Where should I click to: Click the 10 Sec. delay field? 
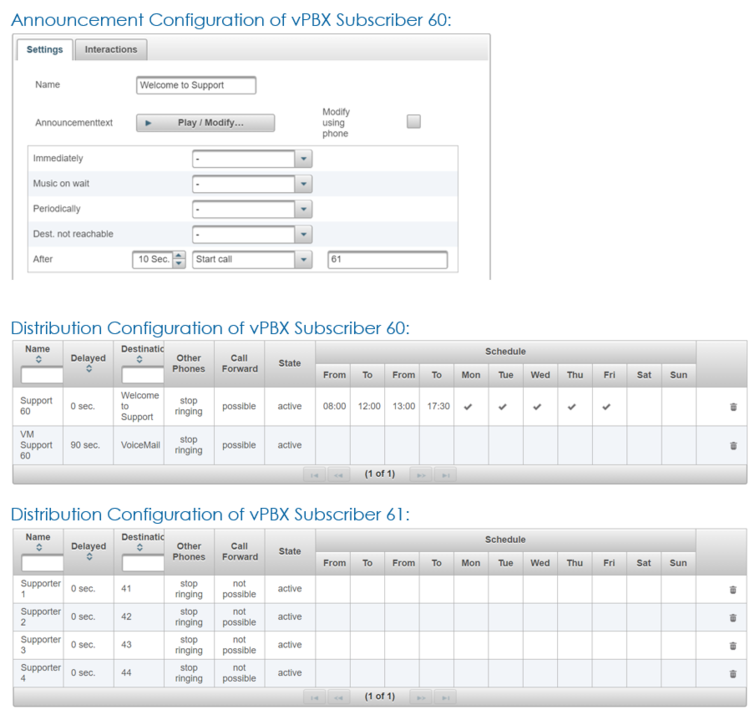coord(153,260)
